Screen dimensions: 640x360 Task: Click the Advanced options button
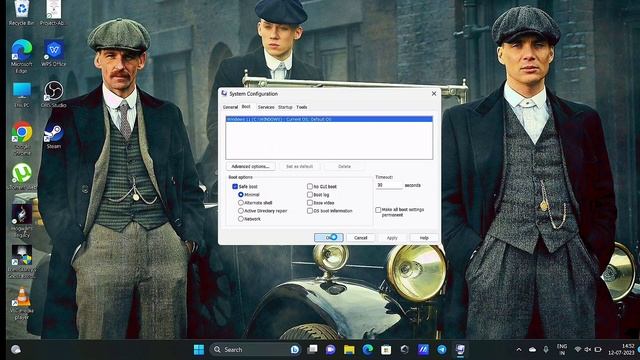250,167
